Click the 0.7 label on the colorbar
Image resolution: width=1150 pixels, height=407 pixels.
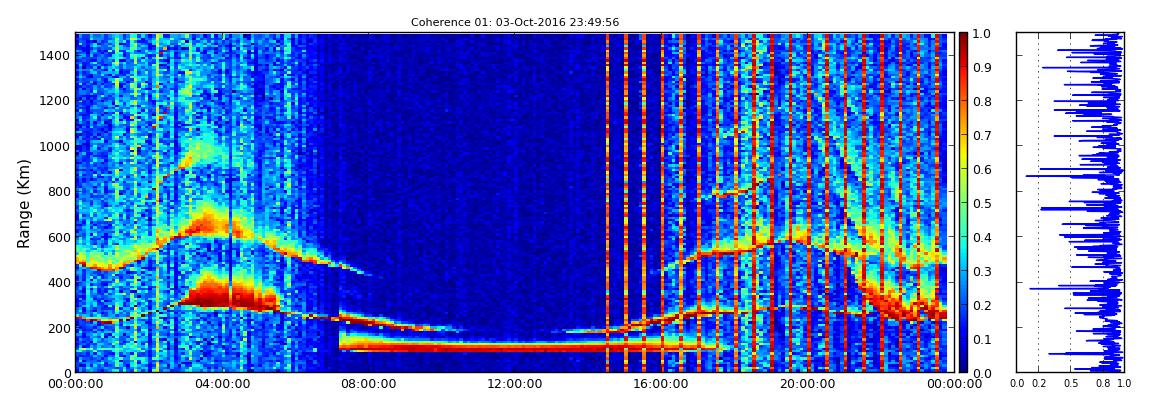click(x=983, y=136)
